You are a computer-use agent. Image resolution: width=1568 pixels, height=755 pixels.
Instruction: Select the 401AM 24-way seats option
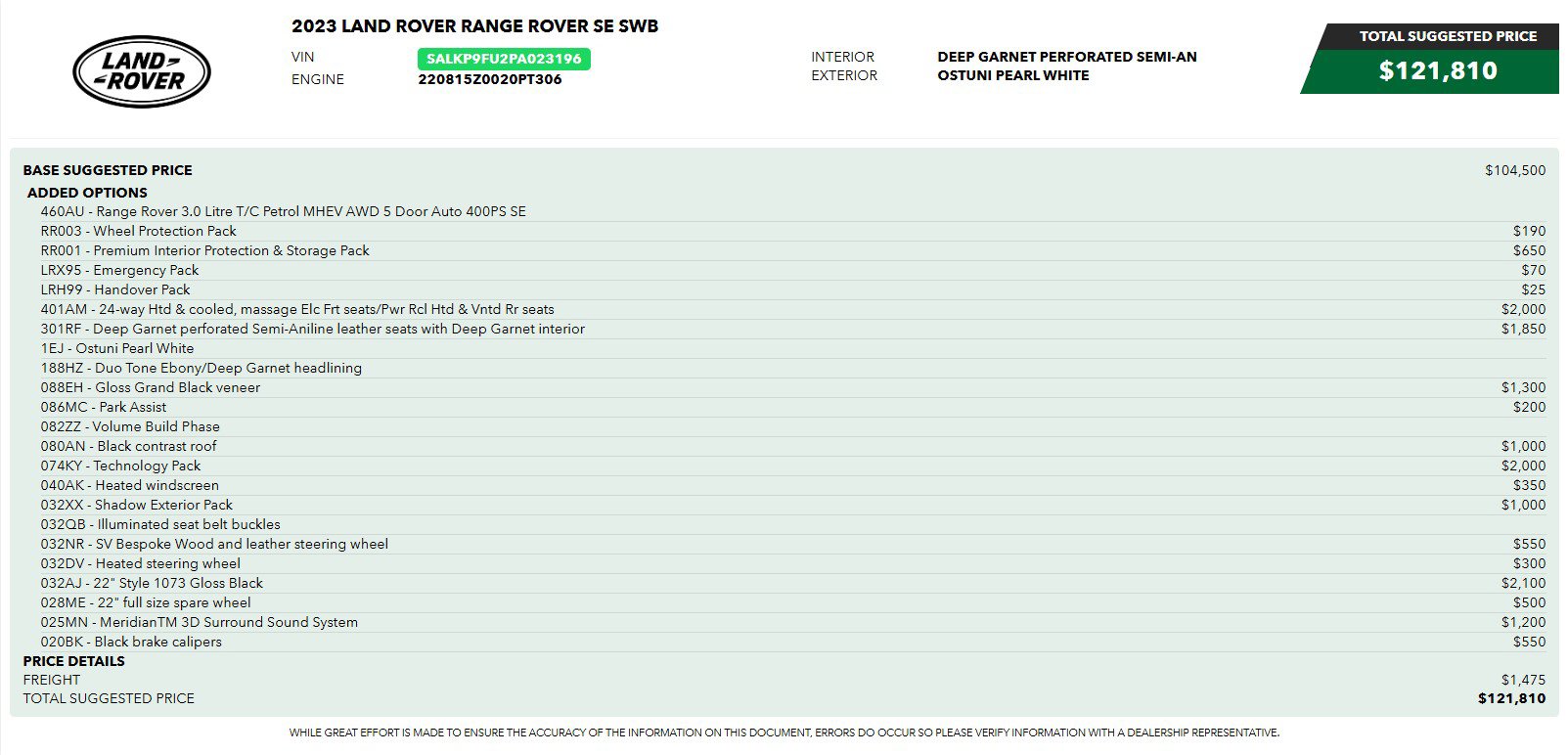pyautogui.click(x=793, y=309)
